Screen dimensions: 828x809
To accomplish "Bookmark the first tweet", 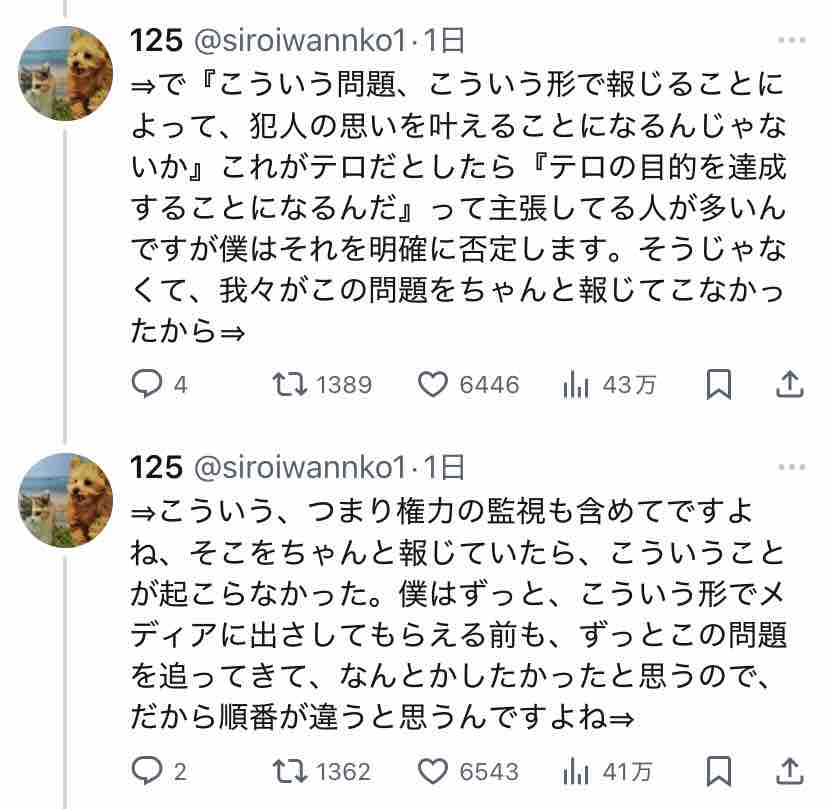I will [719, 384].
